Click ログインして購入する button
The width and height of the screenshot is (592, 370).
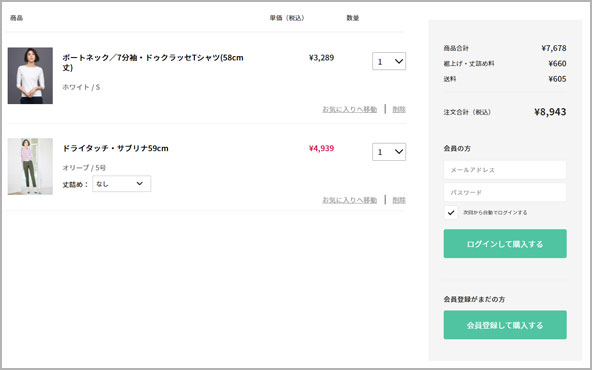[x=505, y=244]
